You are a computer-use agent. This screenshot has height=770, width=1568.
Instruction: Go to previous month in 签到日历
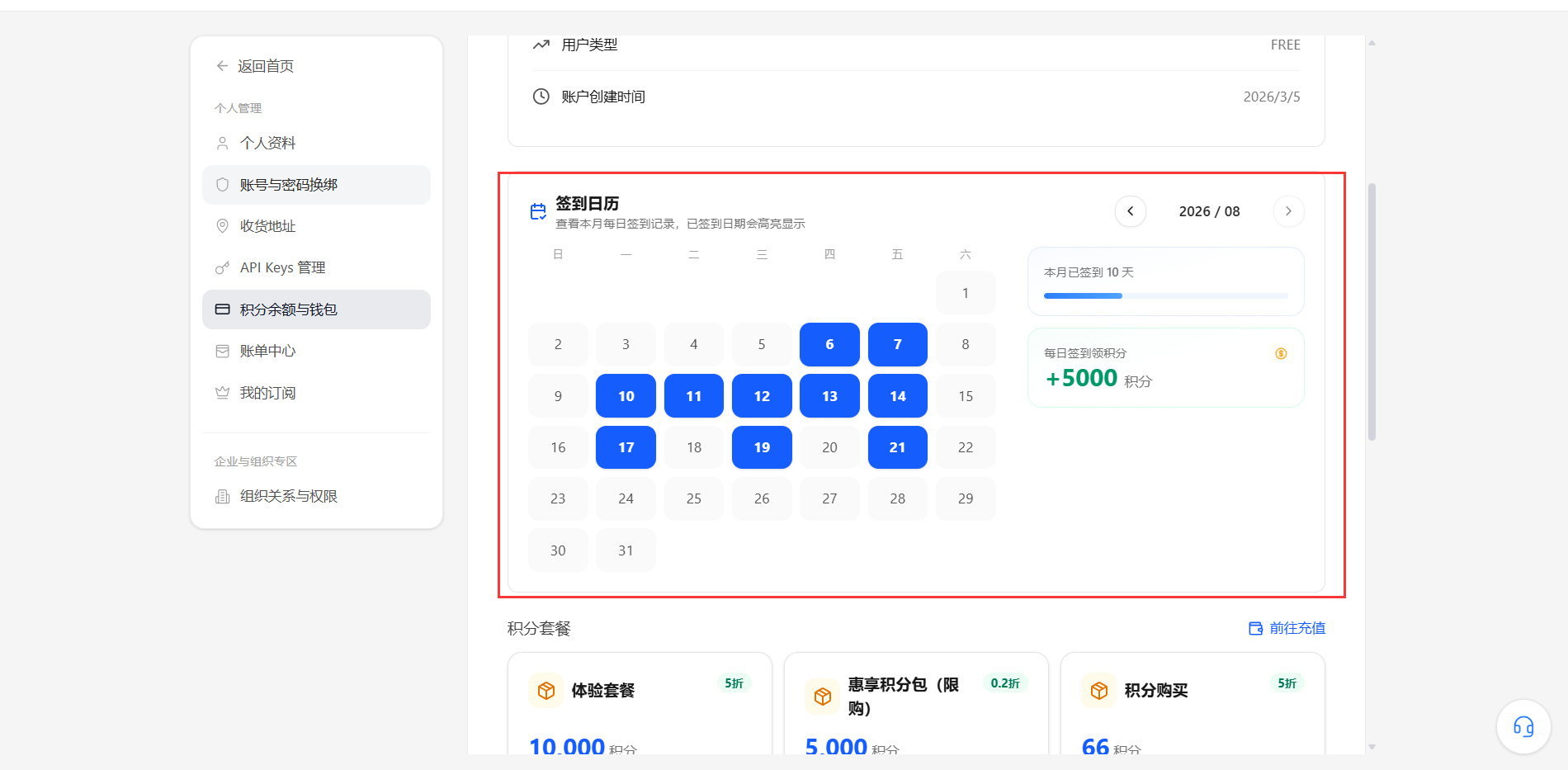[x=1131, y=211]
